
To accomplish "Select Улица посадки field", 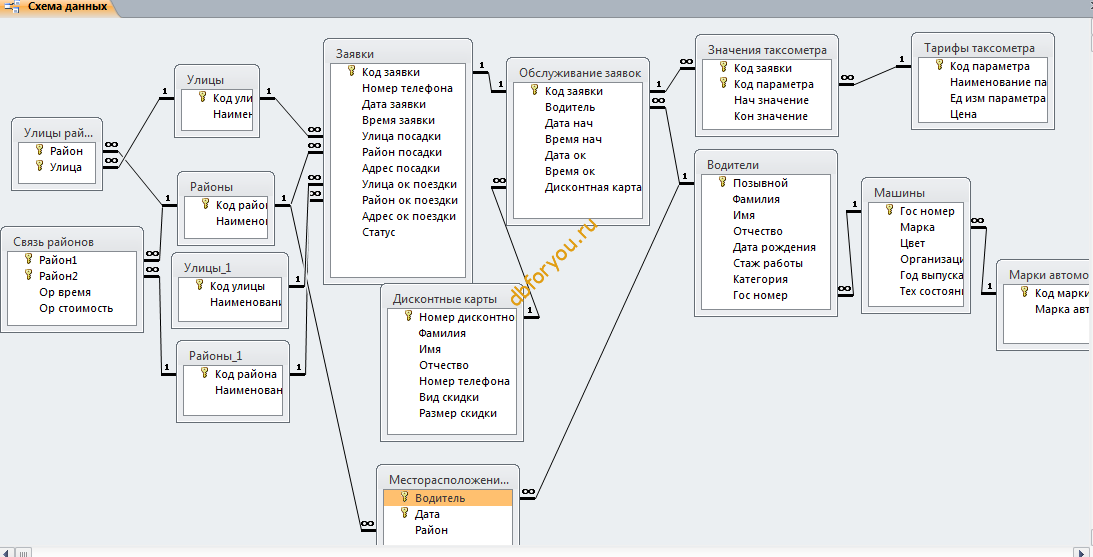I will point(398,136).
